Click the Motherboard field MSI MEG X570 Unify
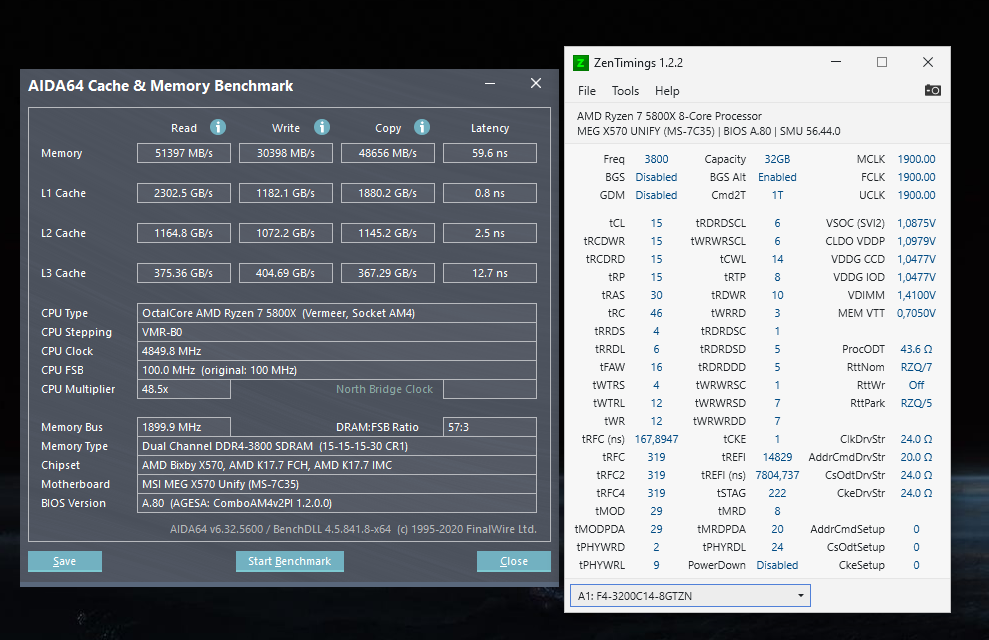This screenshot has height=640, width=989. [x=337, y=484]
